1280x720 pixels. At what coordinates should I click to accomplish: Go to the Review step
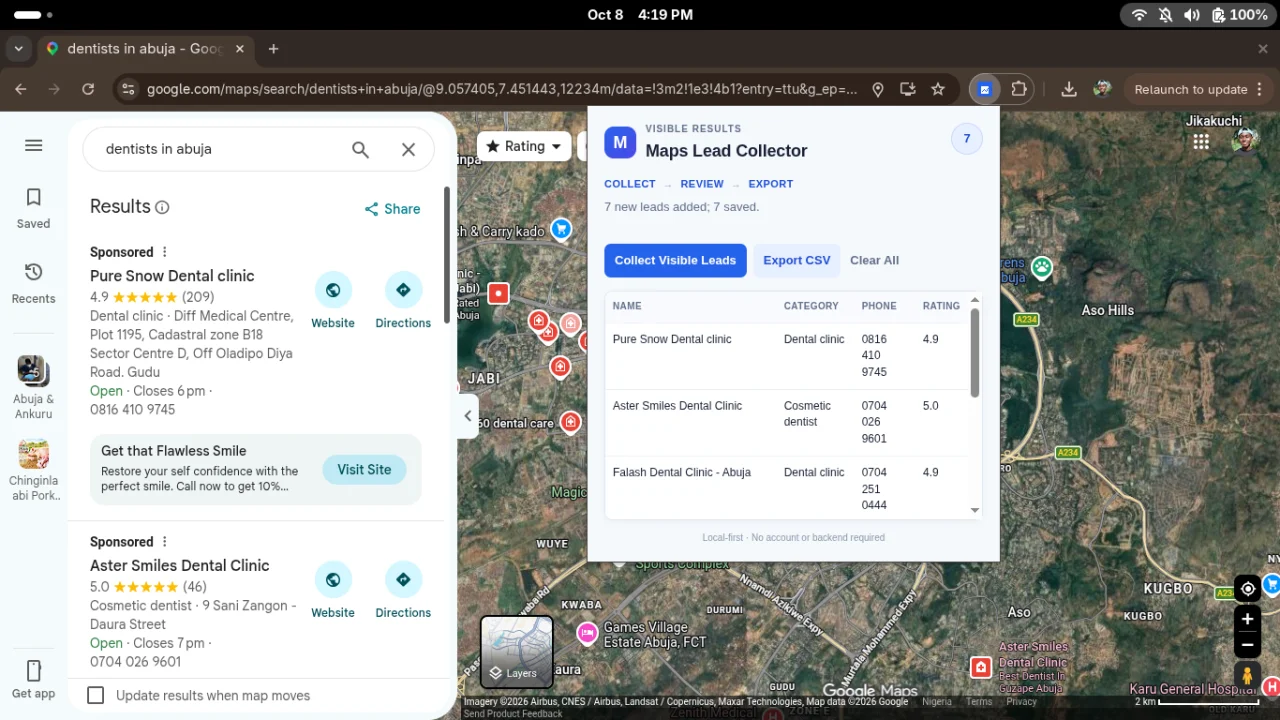(702, 184)
